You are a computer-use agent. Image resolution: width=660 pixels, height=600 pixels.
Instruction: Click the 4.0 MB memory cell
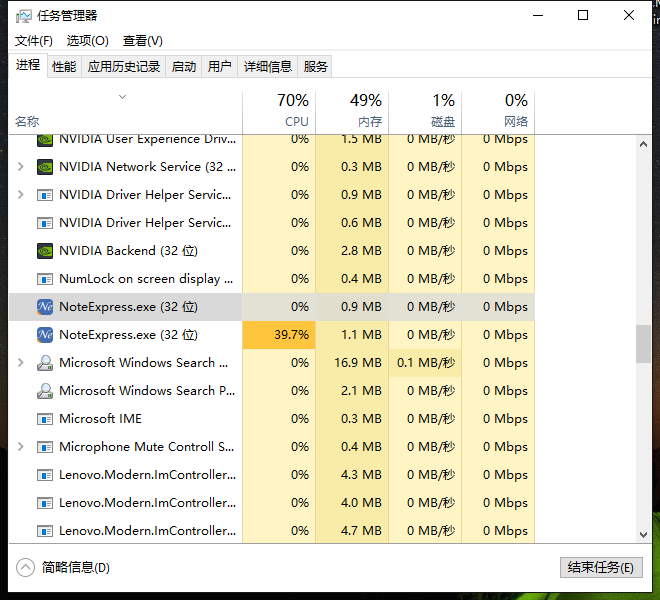pyautogui.click(x=352, y=503)
